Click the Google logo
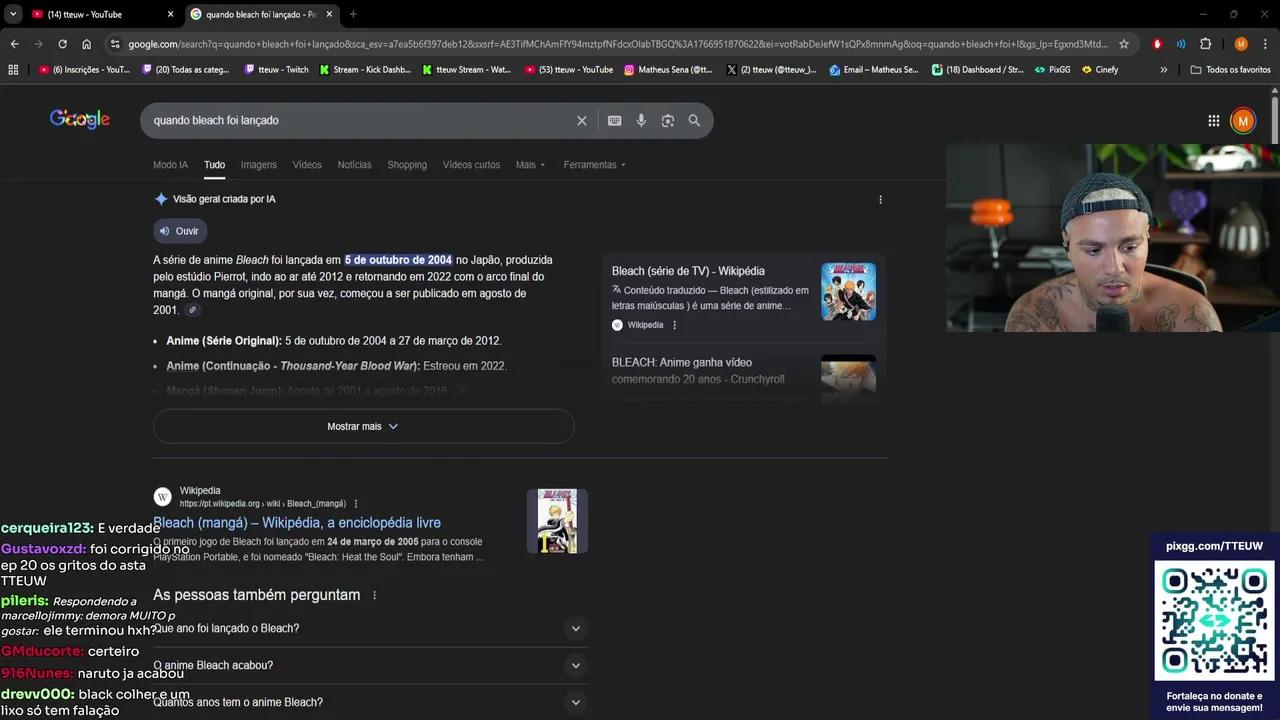Viewport: 1280px width, 720px height. [x=80, y=120]
